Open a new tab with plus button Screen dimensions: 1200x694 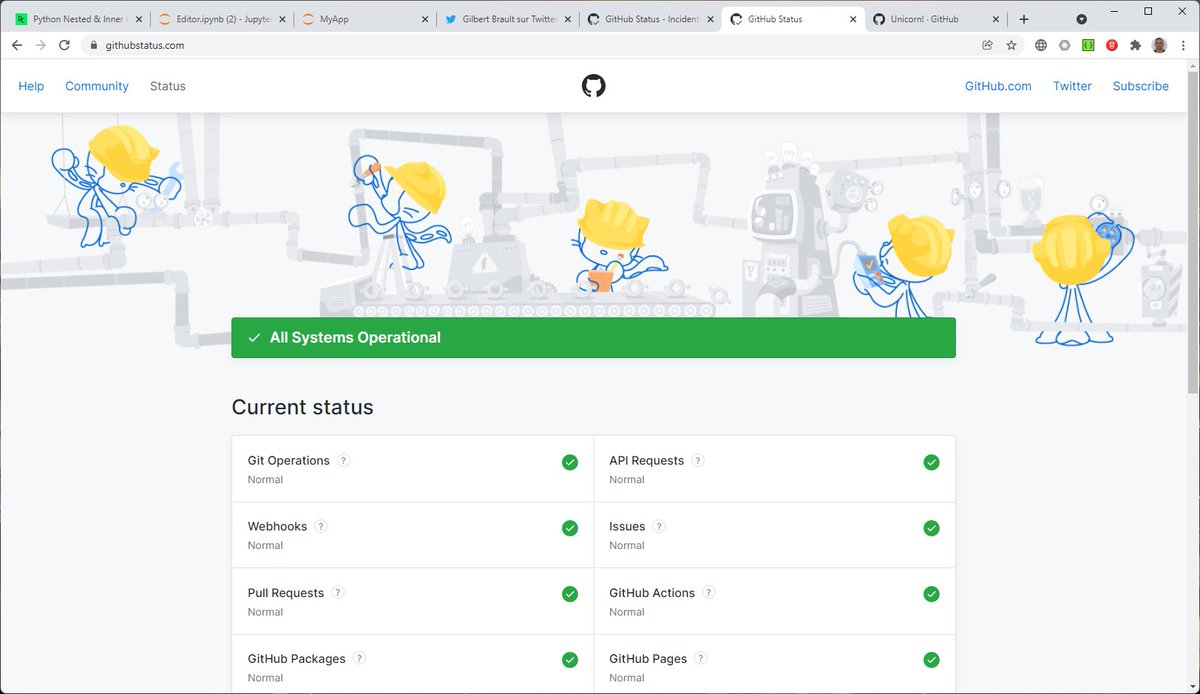tap(1024, 19)
